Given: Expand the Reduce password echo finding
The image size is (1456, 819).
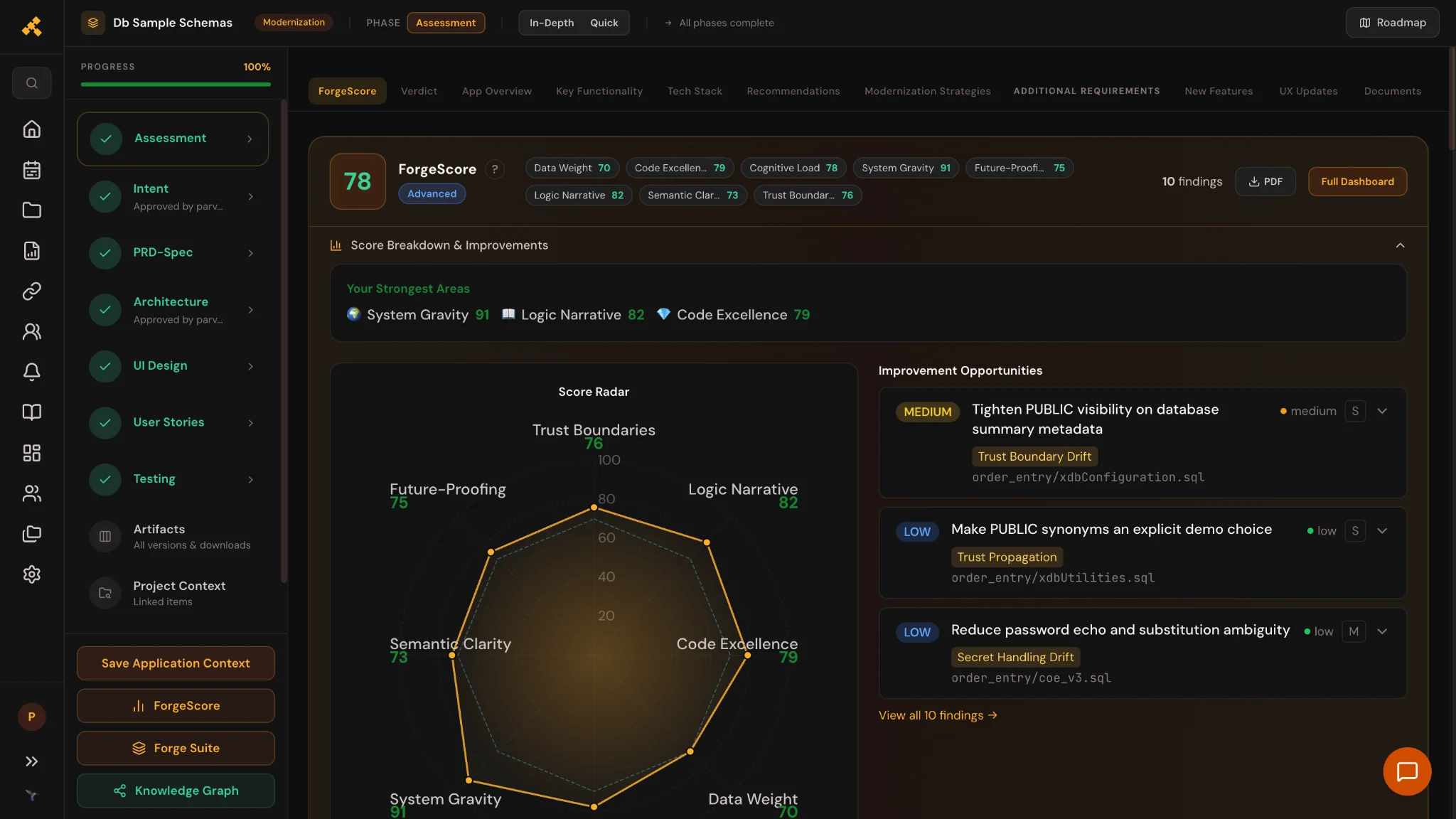Looking at the screenshot, I should point(1382,631).
